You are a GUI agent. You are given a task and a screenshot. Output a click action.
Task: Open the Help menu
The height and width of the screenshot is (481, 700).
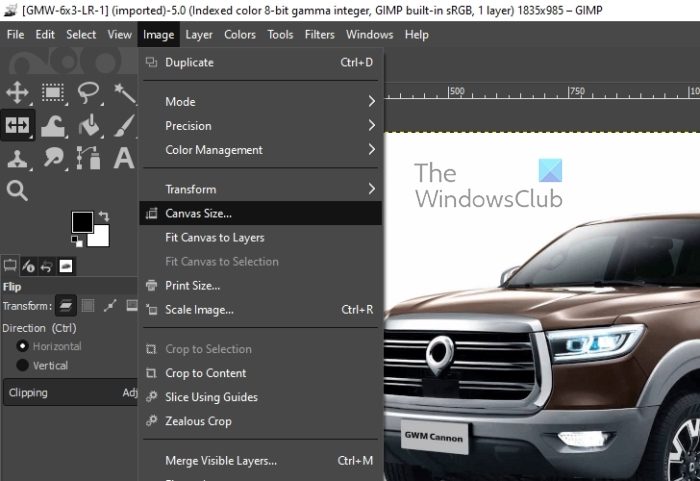tap(417, 34)
